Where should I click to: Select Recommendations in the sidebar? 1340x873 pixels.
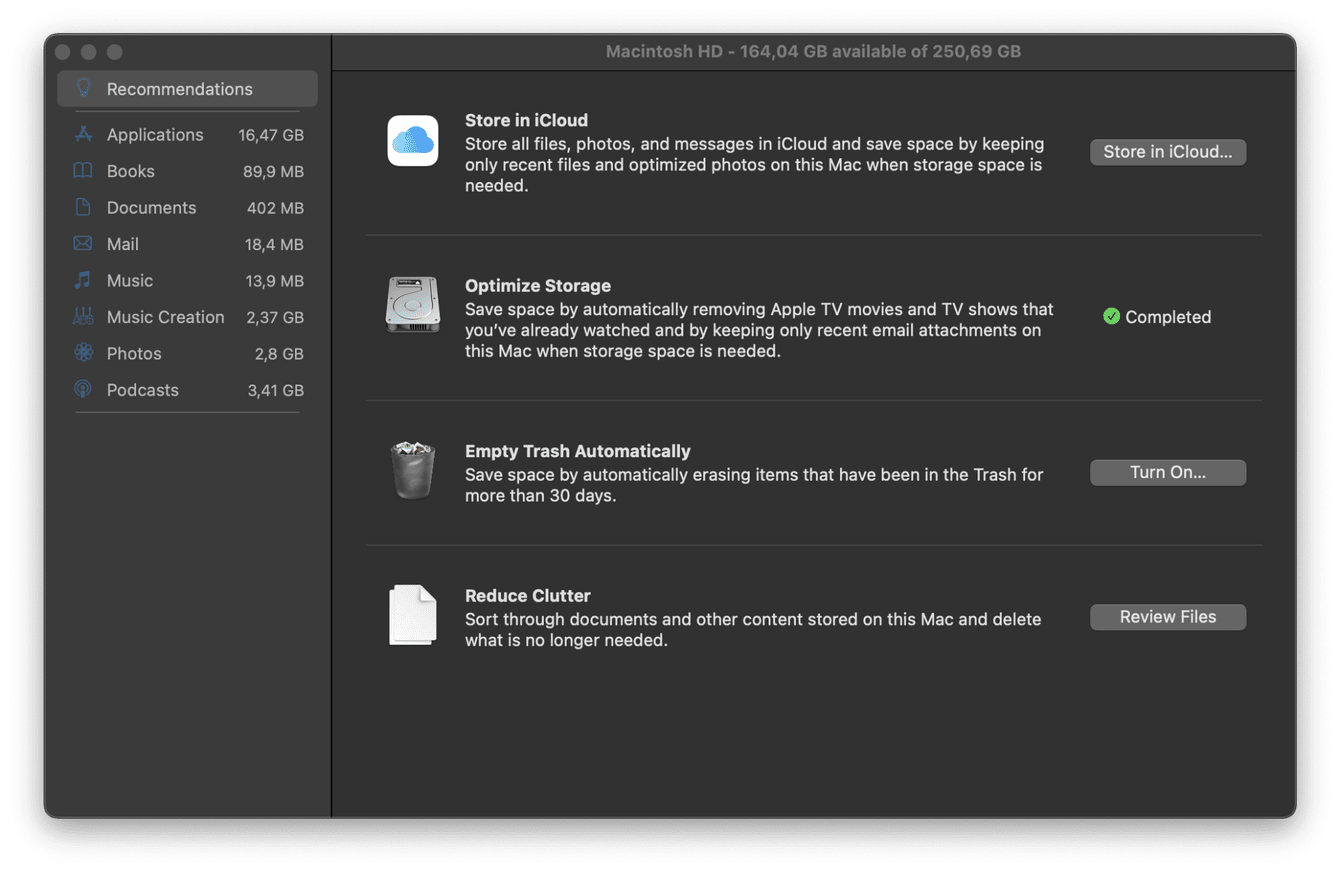tap(188, 89)
